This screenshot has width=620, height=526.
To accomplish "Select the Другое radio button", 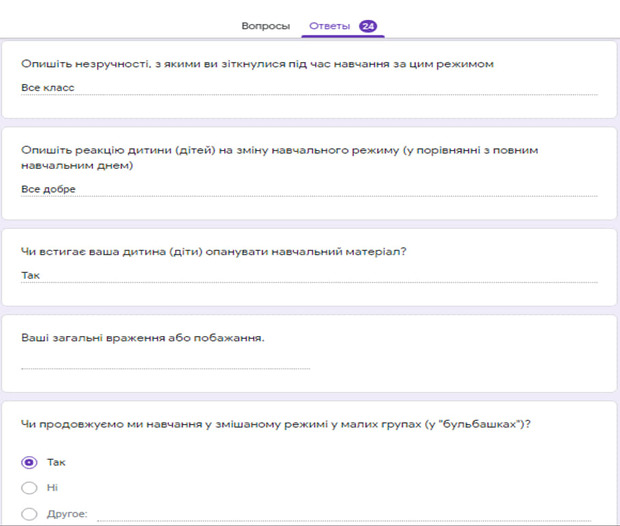I will pos(29,514).
